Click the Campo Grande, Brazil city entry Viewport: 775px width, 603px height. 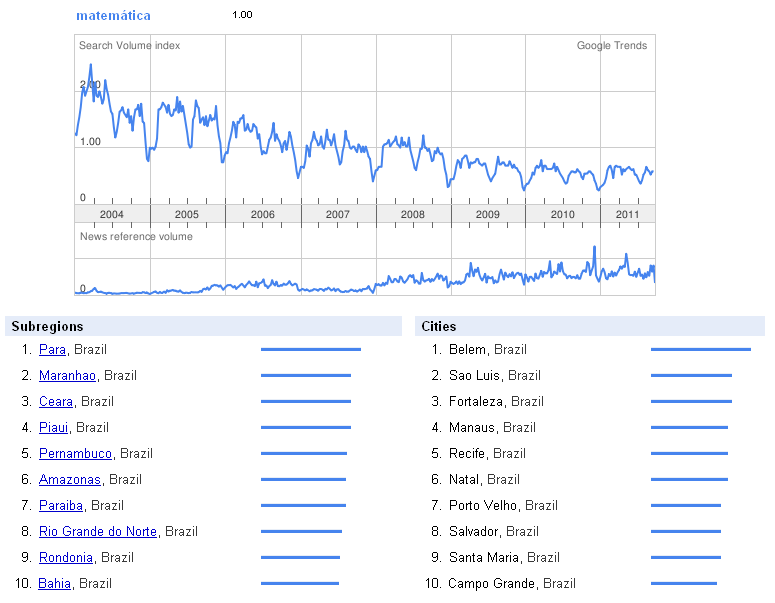[x=512, y=583]
